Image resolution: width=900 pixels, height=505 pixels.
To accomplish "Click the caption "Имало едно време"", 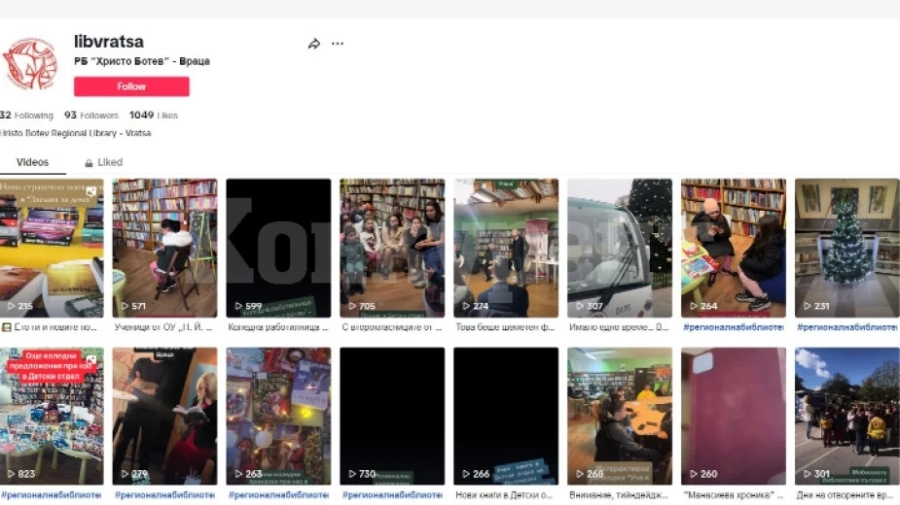I will pyautogui.click(x=619, y=327).
